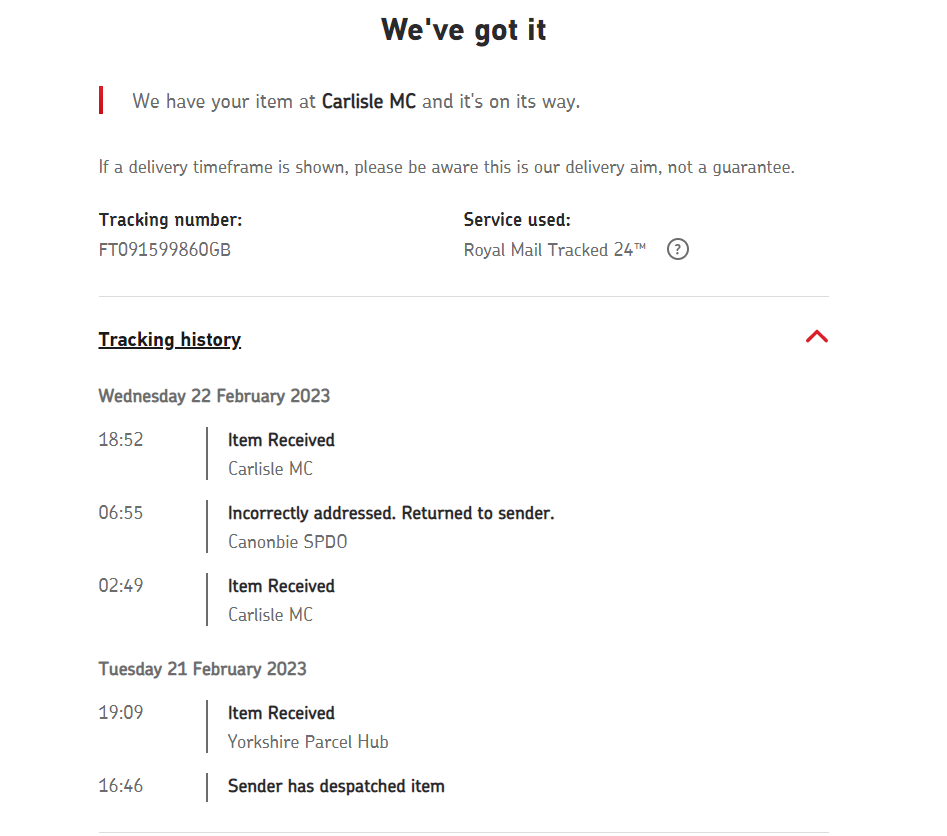Open the Tracking history link
This screenshot has width=947, height=836.
click(169, 339)
